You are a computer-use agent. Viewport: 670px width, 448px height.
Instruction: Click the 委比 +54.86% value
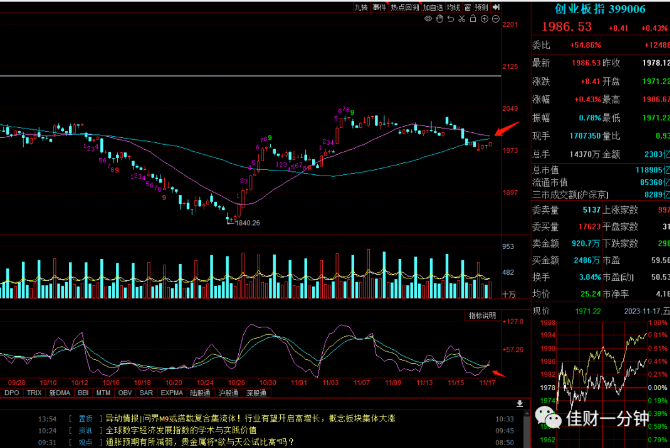tap(585, 45)
